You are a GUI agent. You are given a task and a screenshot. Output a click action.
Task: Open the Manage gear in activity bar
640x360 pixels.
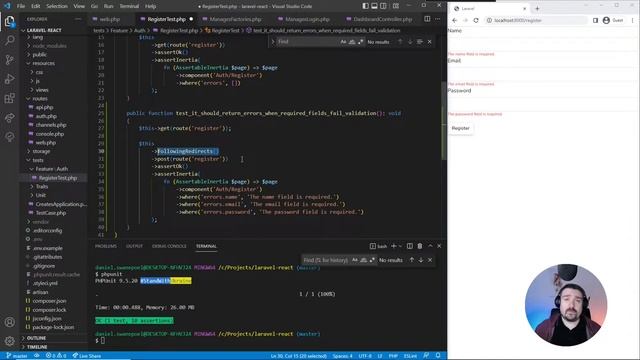[x=9, y=340]
